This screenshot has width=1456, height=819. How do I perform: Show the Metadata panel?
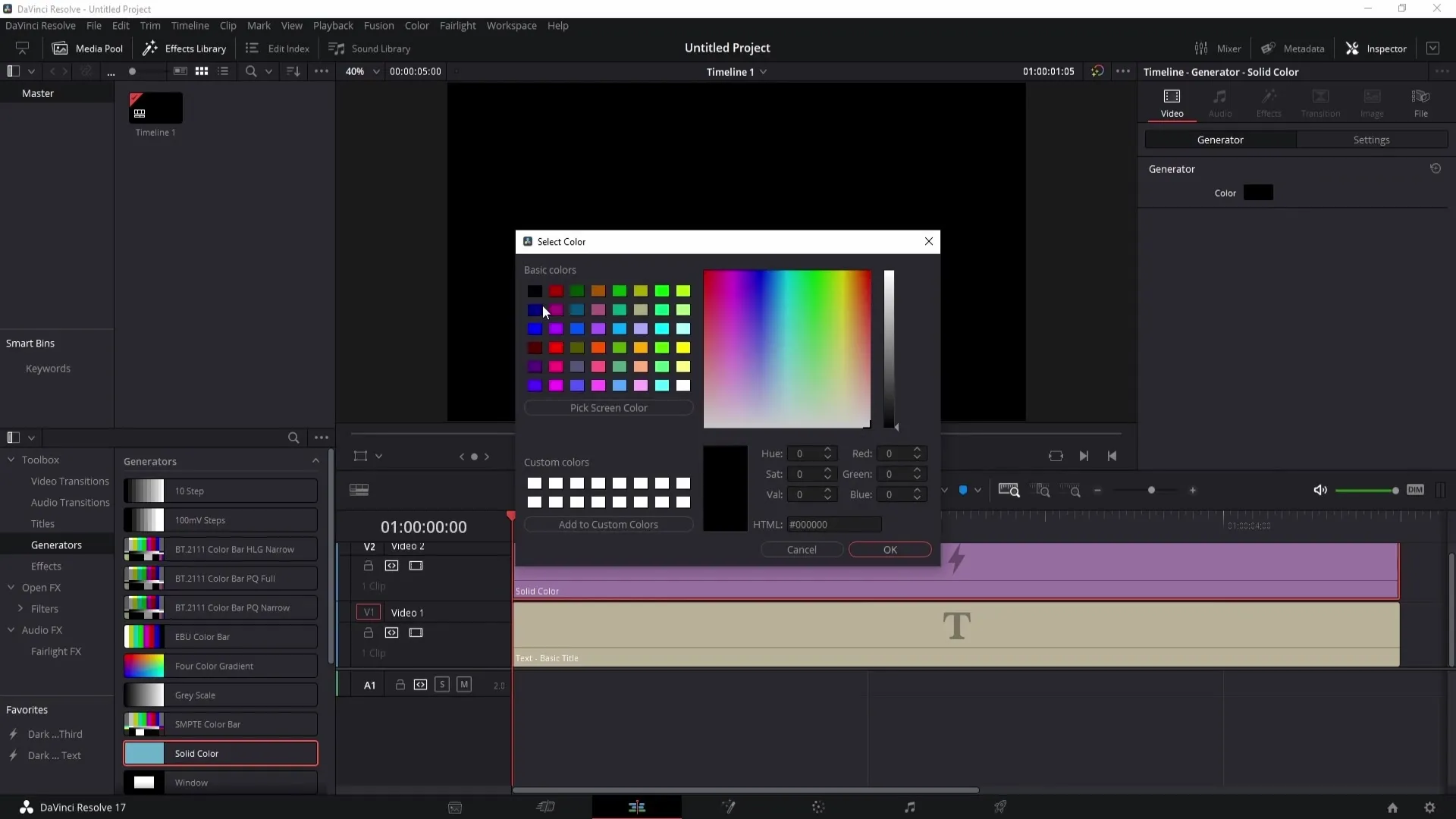[x=1293, y=49]
